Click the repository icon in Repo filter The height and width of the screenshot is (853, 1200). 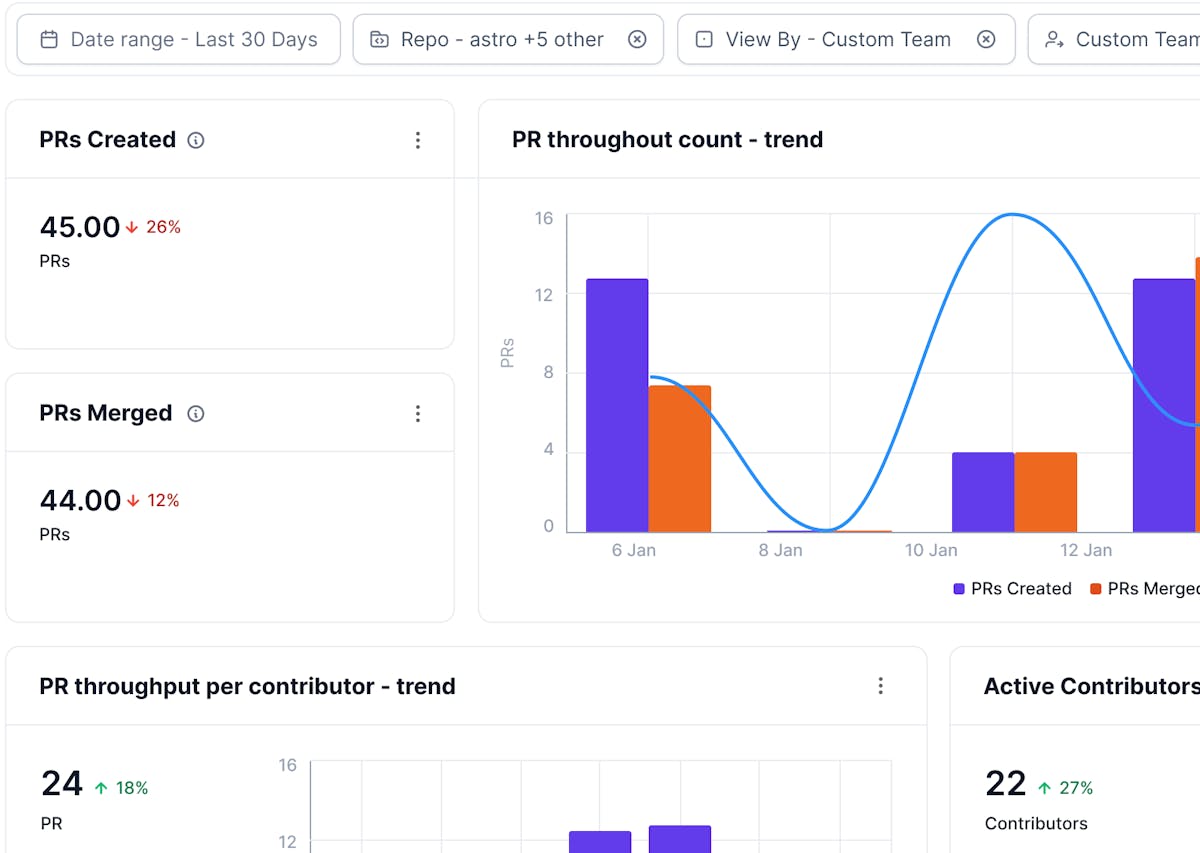381,39
